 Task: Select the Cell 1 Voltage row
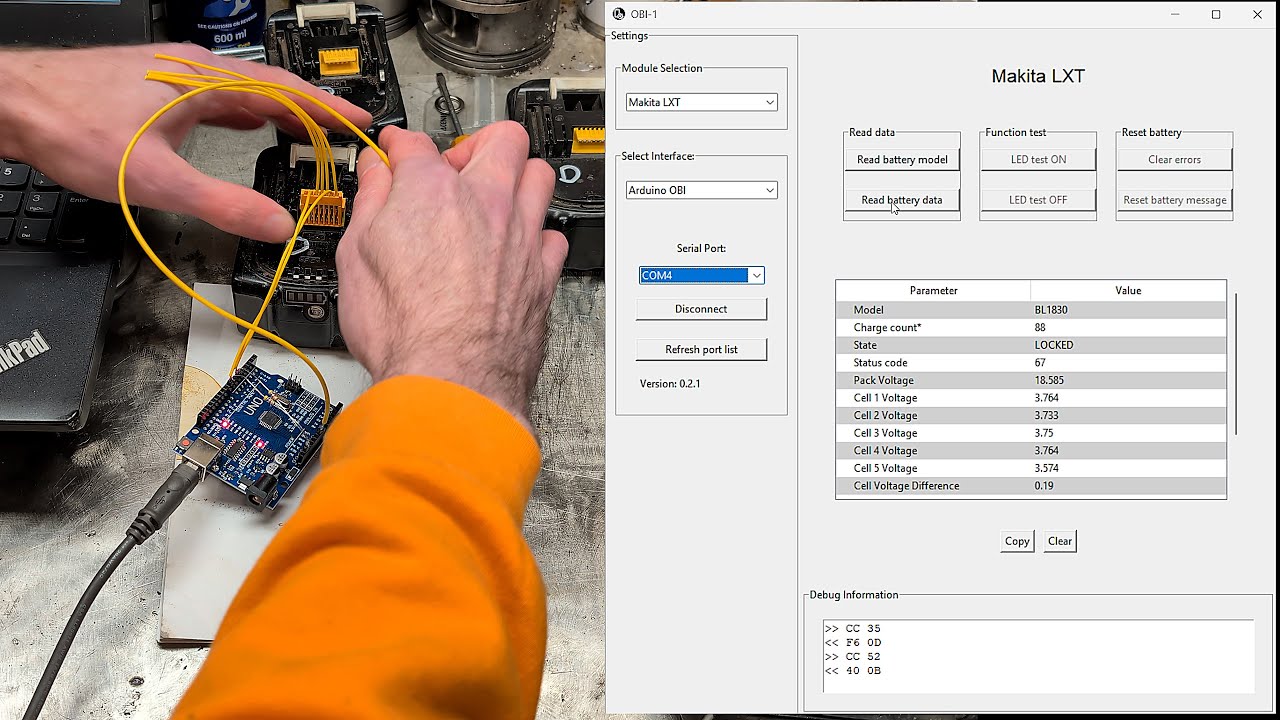coord(1031,398)
